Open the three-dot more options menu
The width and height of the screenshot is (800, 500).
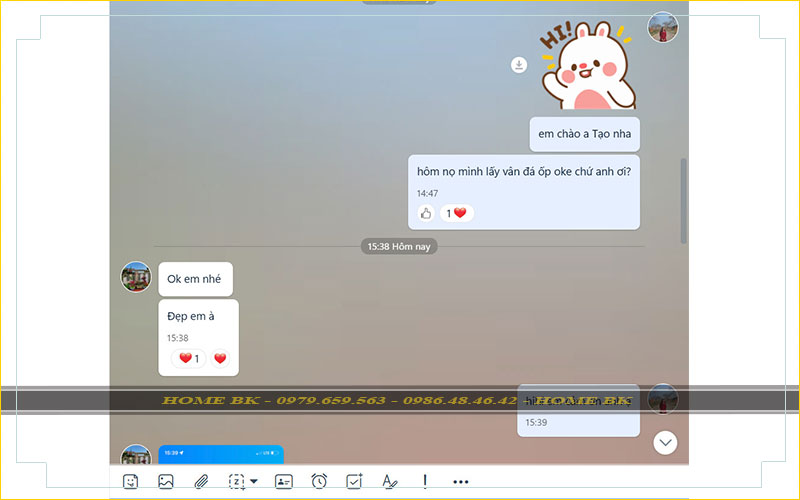460,481
